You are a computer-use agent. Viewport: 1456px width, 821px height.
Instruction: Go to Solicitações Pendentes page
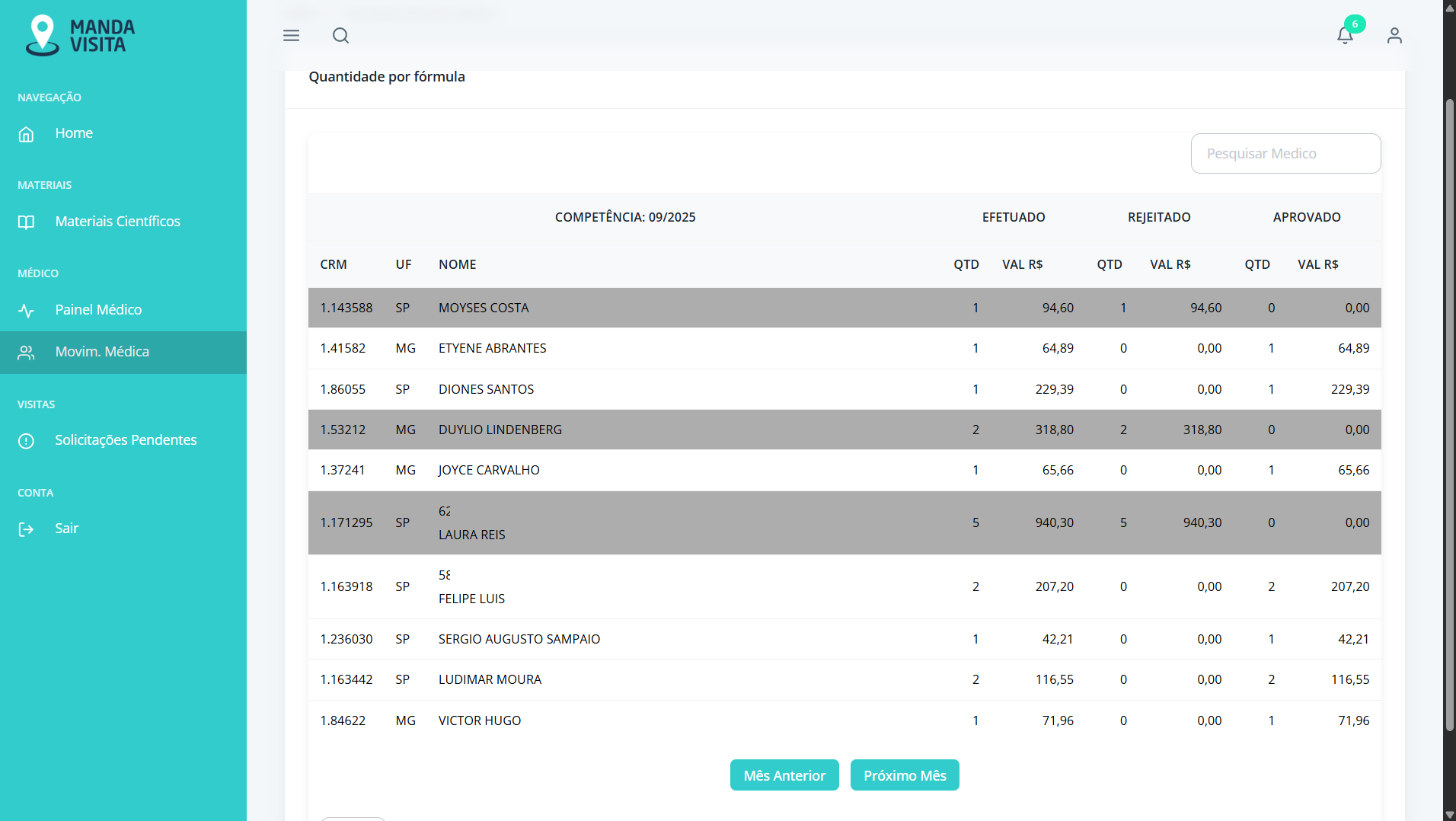coord(126,440)
